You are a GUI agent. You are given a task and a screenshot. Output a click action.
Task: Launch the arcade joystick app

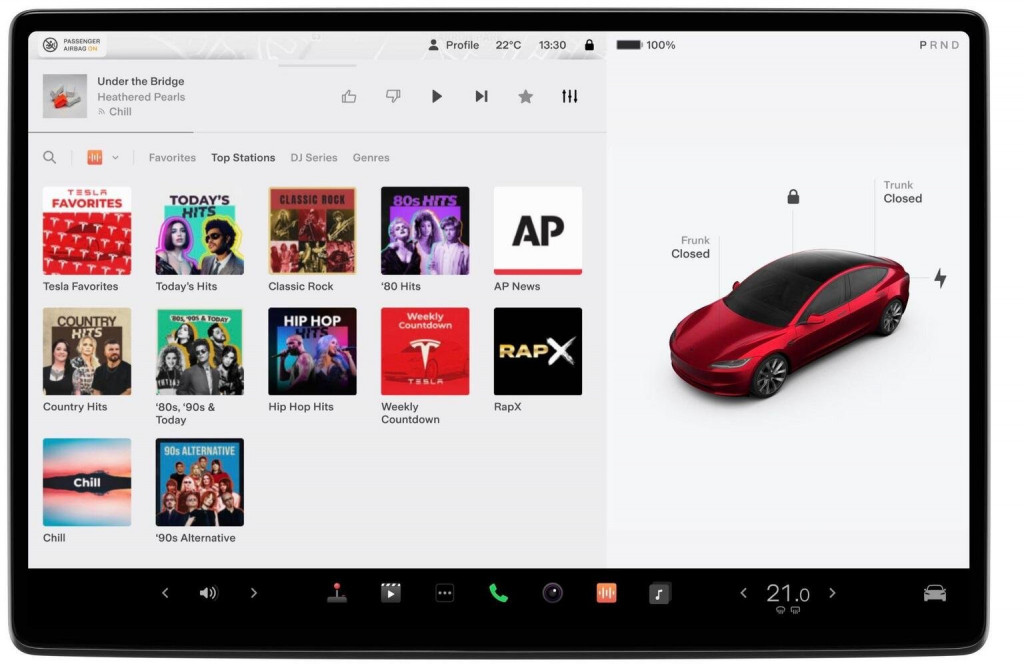coord(337,593)
